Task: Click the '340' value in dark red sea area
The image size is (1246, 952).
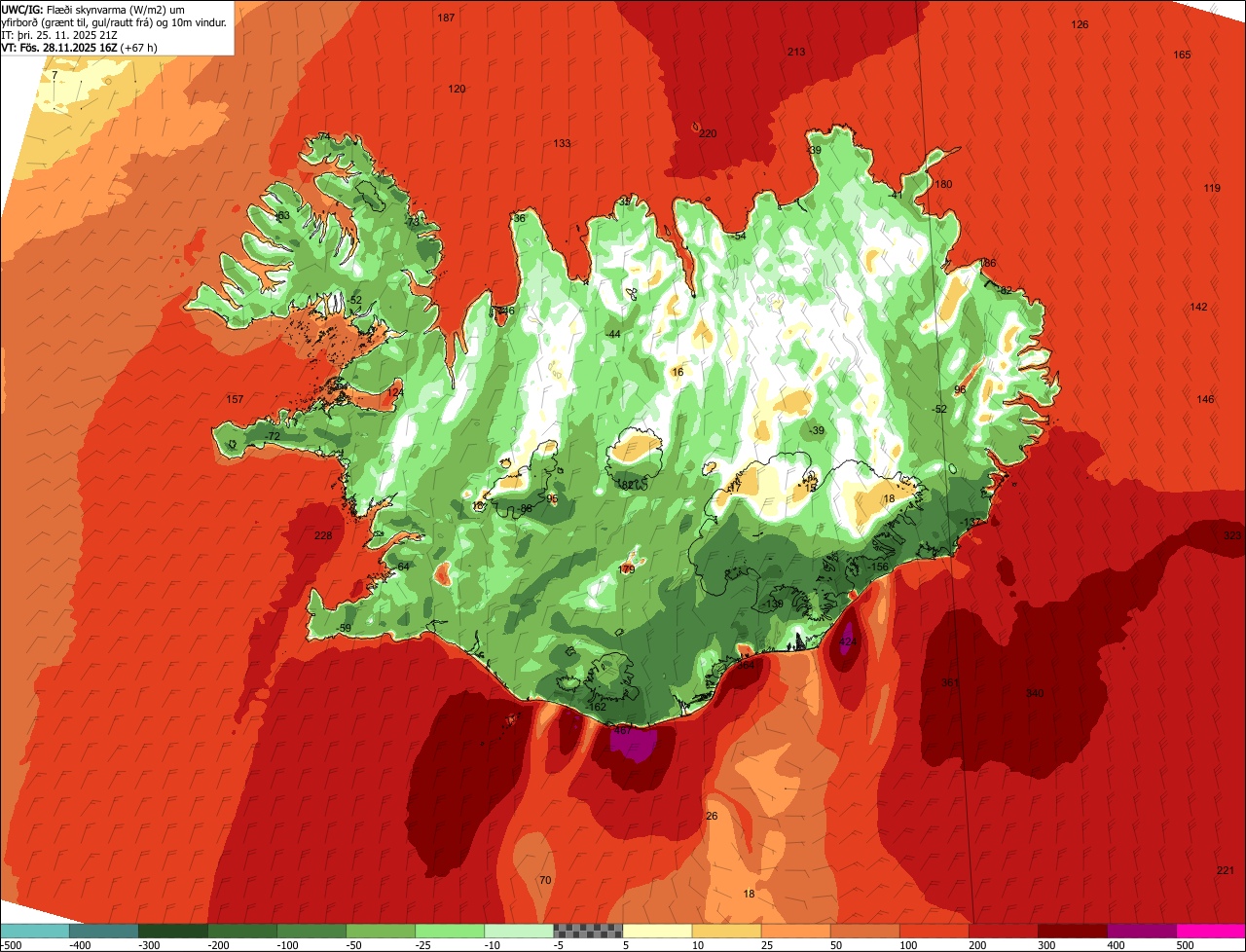Action: click(x=1035, y=693)
